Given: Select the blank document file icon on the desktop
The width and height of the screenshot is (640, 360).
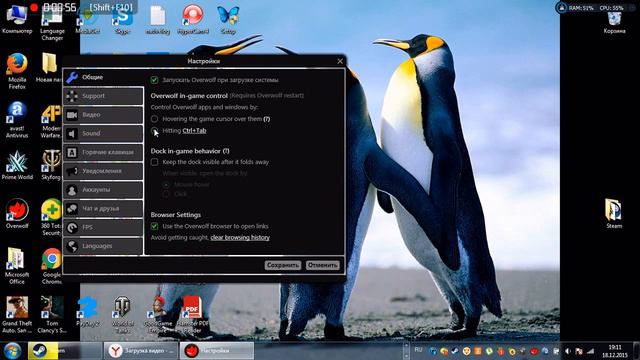Looking at the screenshot, I should tap(158, 19).
